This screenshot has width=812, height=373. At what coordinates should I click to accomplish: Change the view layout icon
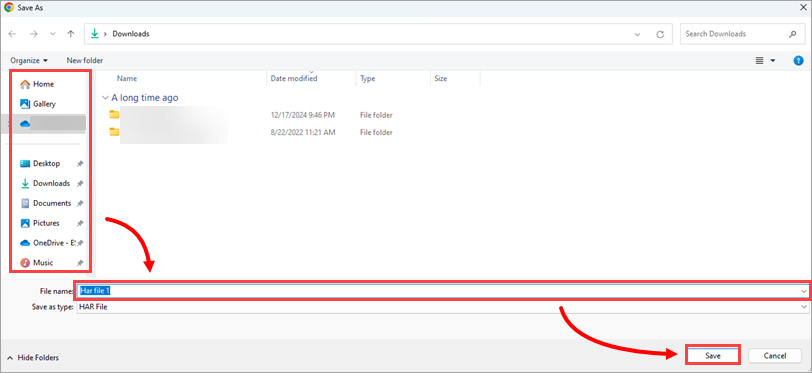pos(760,61)
